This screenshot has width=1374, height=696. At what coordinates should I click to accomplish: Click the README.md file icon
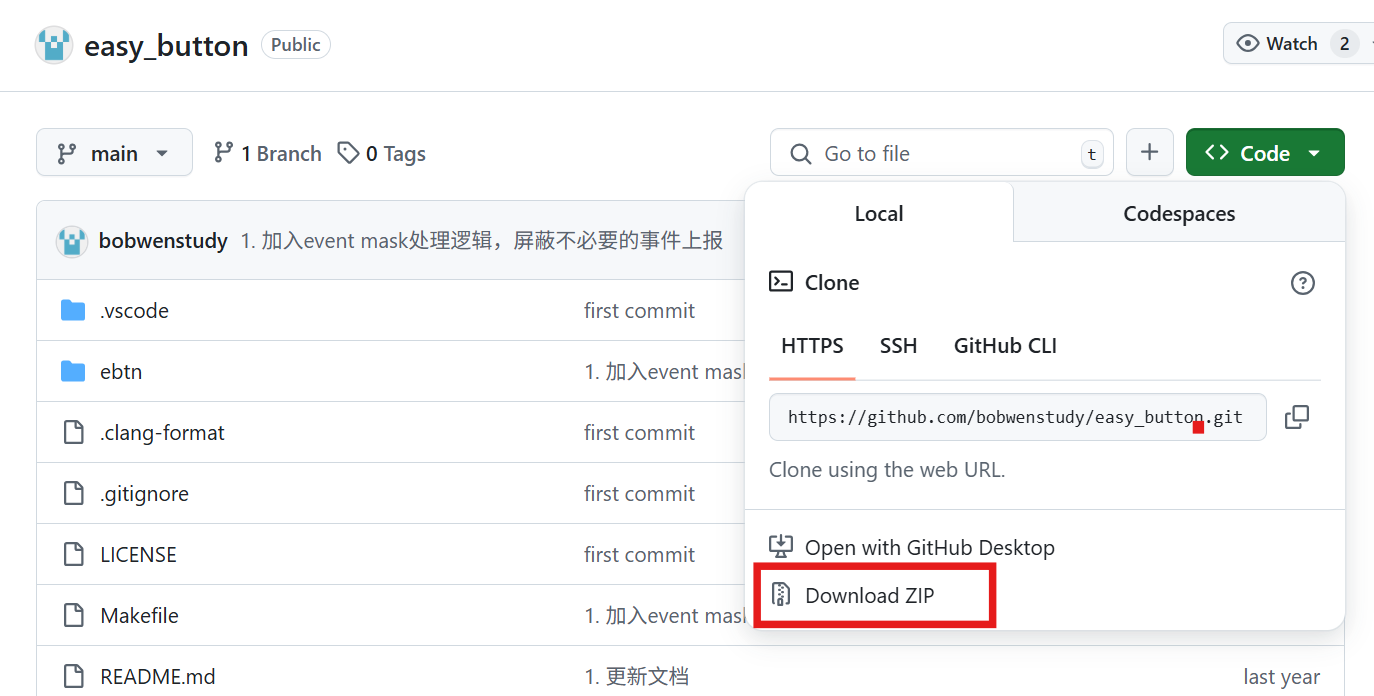(73, 677)
